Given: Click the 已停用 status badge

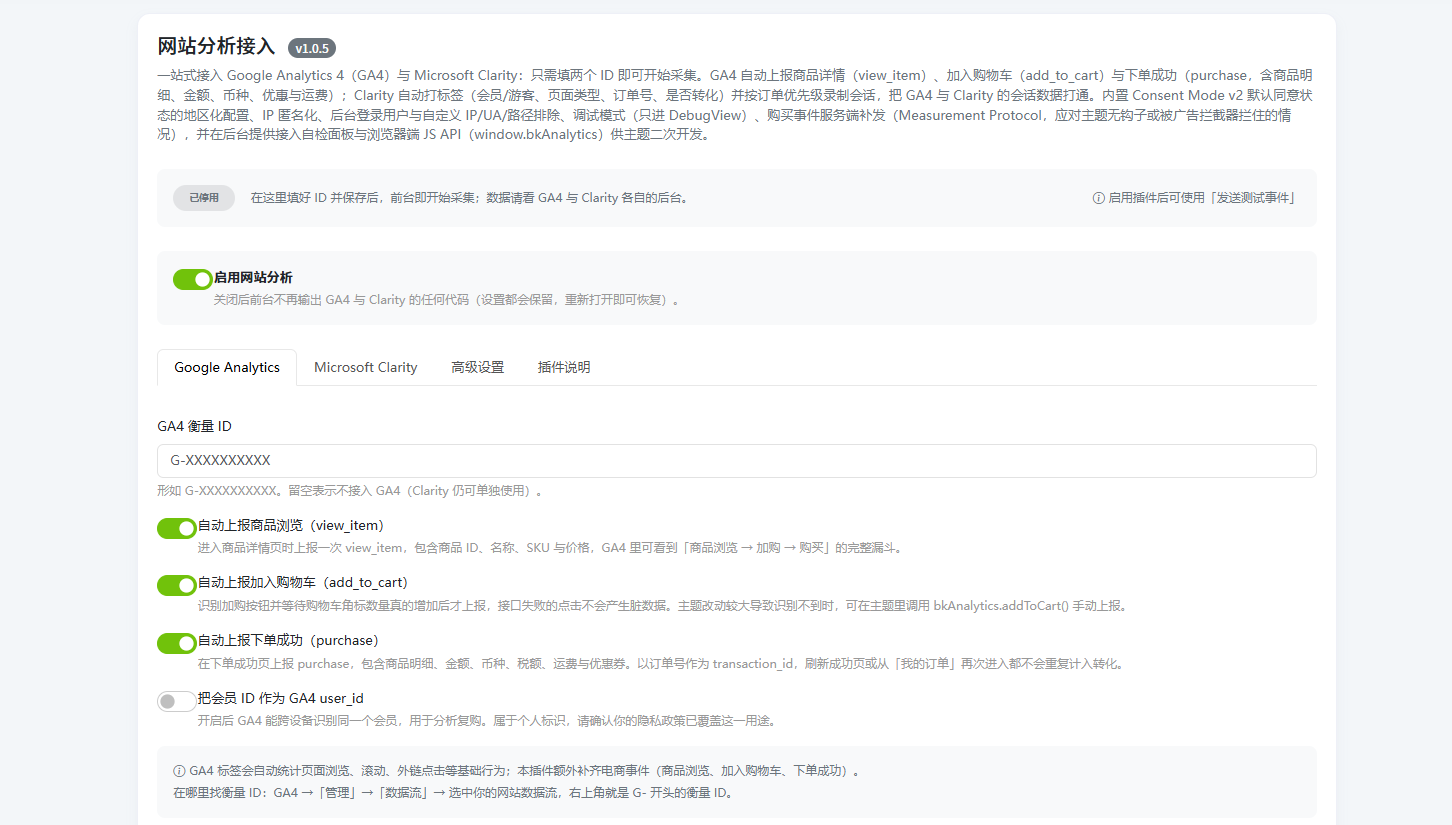Looking at the screenshot, I should [204, 198].
